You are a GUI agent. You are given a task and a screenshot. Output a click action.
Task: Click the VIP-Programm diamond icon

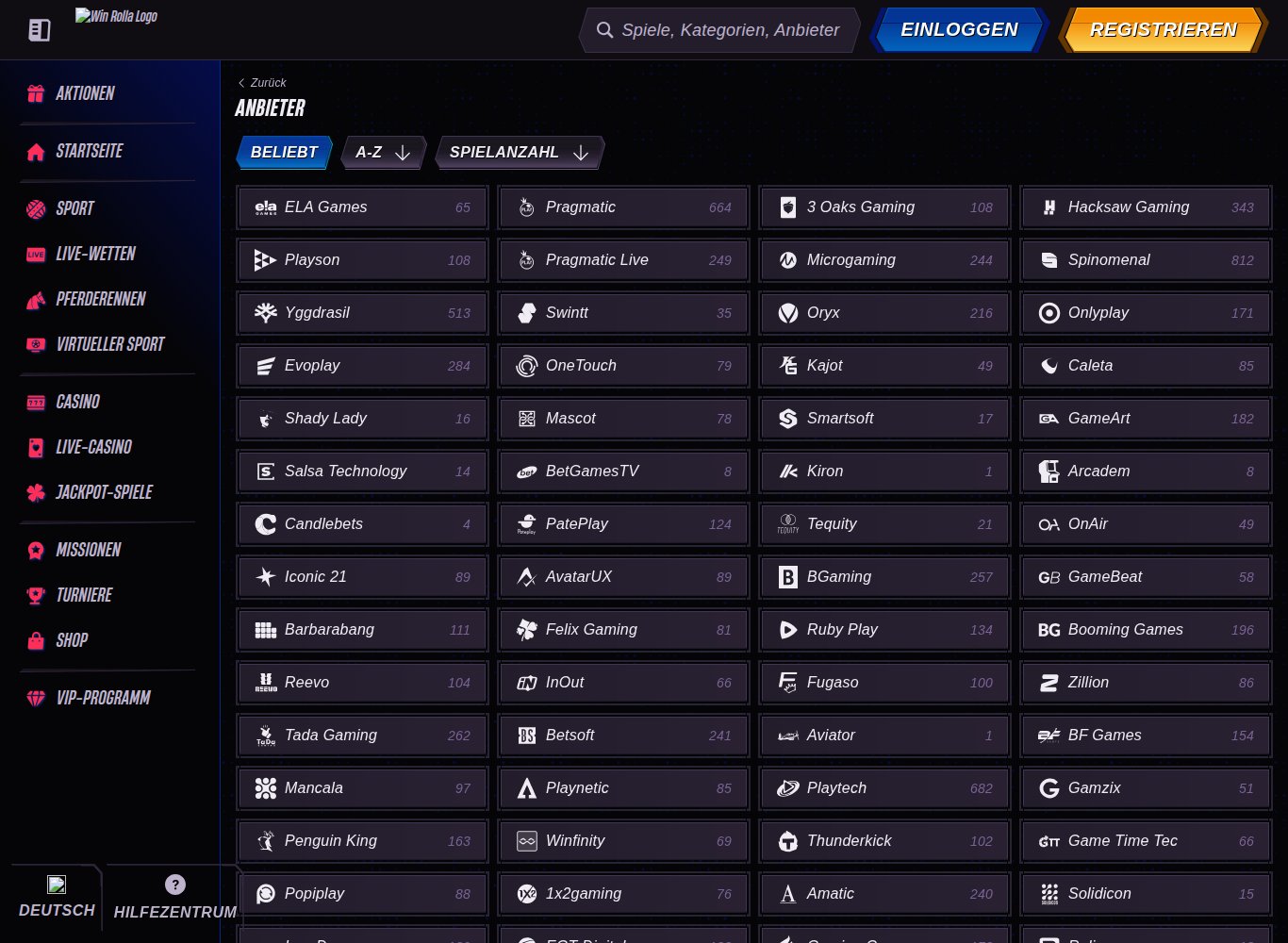36,699
